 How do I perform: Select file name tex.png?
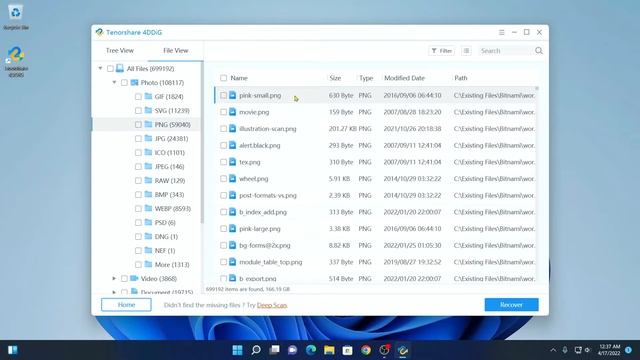249,162
